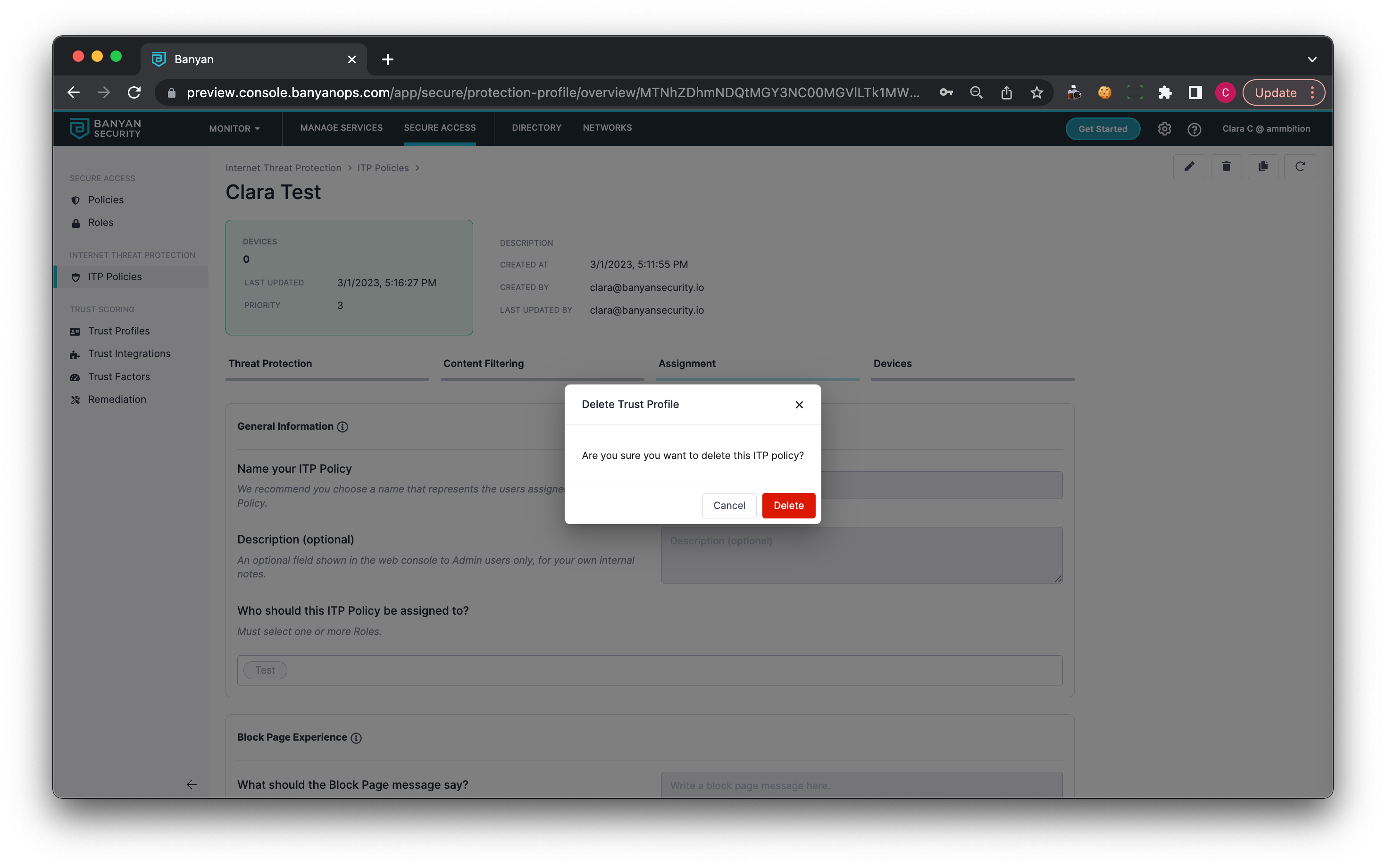
Task: Click the refresh icon in page toolbar
Action: [1300, 167]
